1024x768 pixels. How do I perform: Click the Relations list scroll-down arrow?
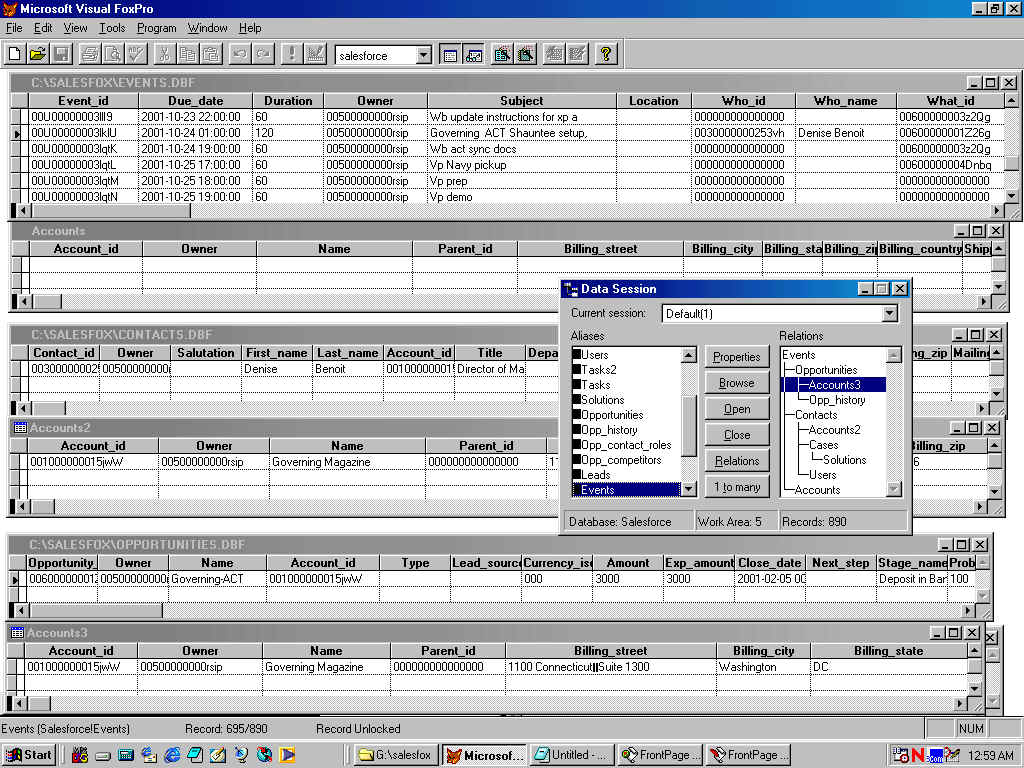[893, 489]
